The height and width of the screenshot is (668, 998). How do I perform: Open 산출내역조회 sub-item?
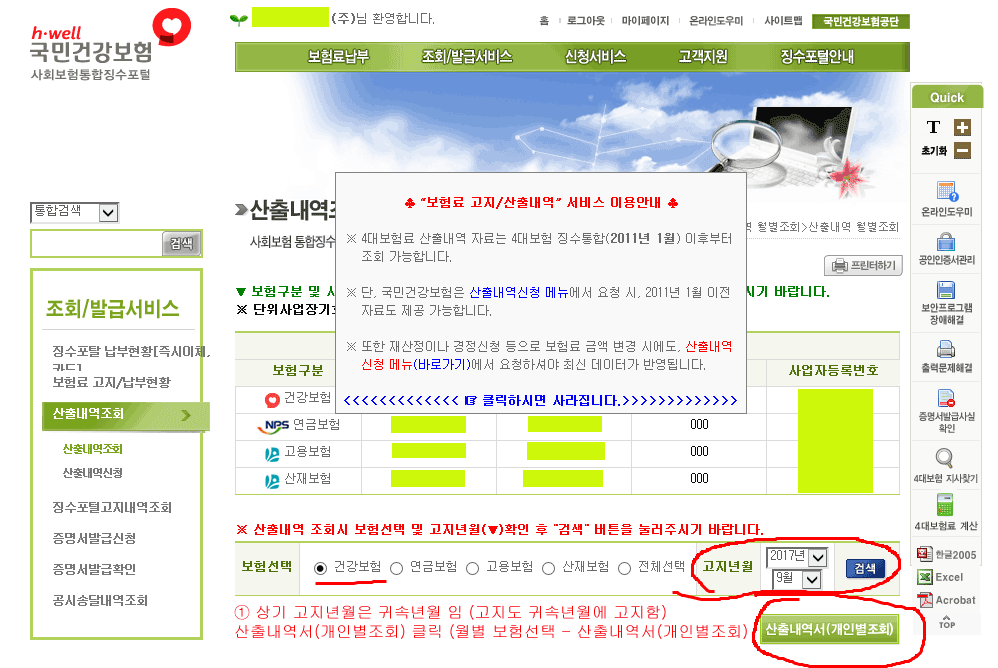[92, 449]
